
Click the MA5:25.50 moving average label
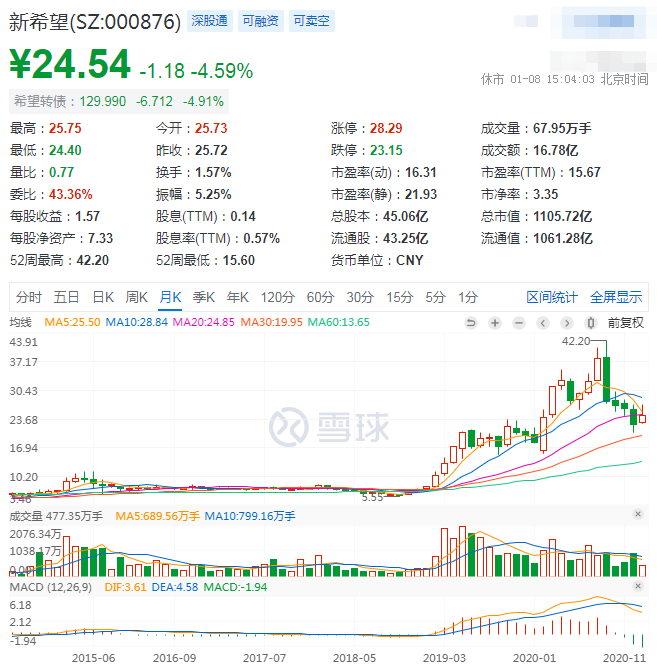coord(72,322)
